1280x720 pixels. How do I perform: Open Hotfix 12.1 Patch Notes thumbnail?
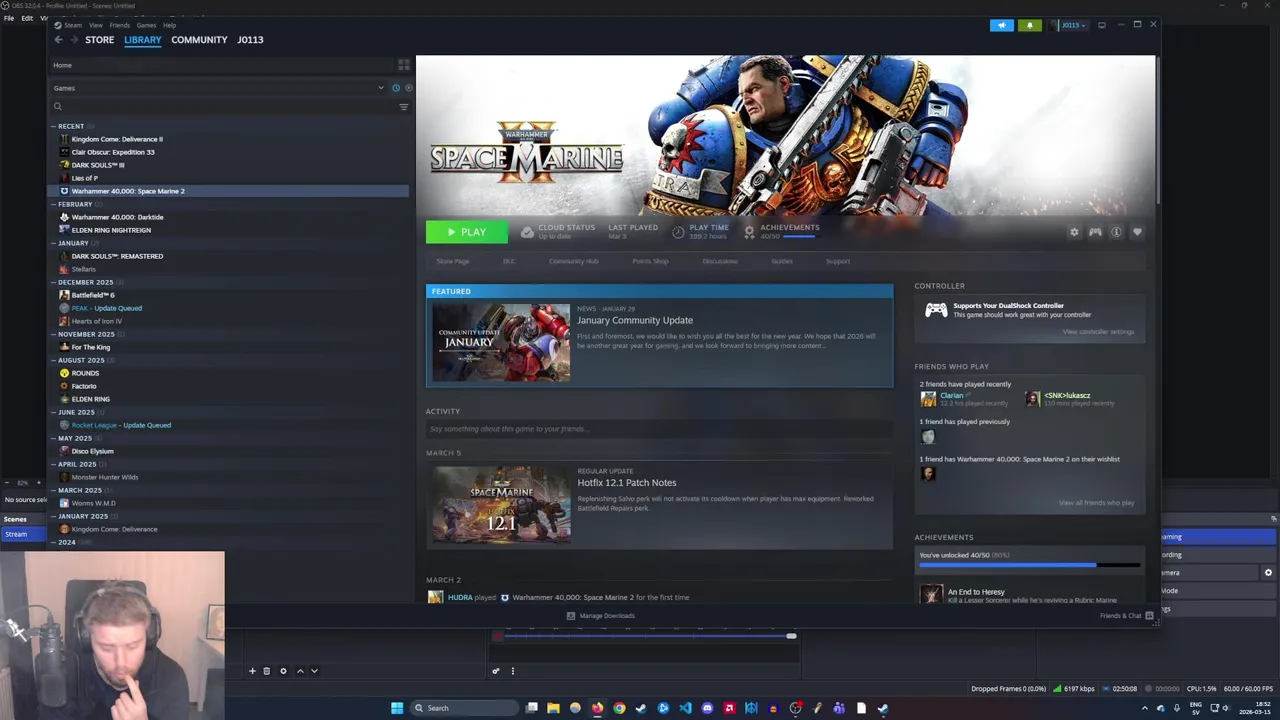tap(501, 505)
